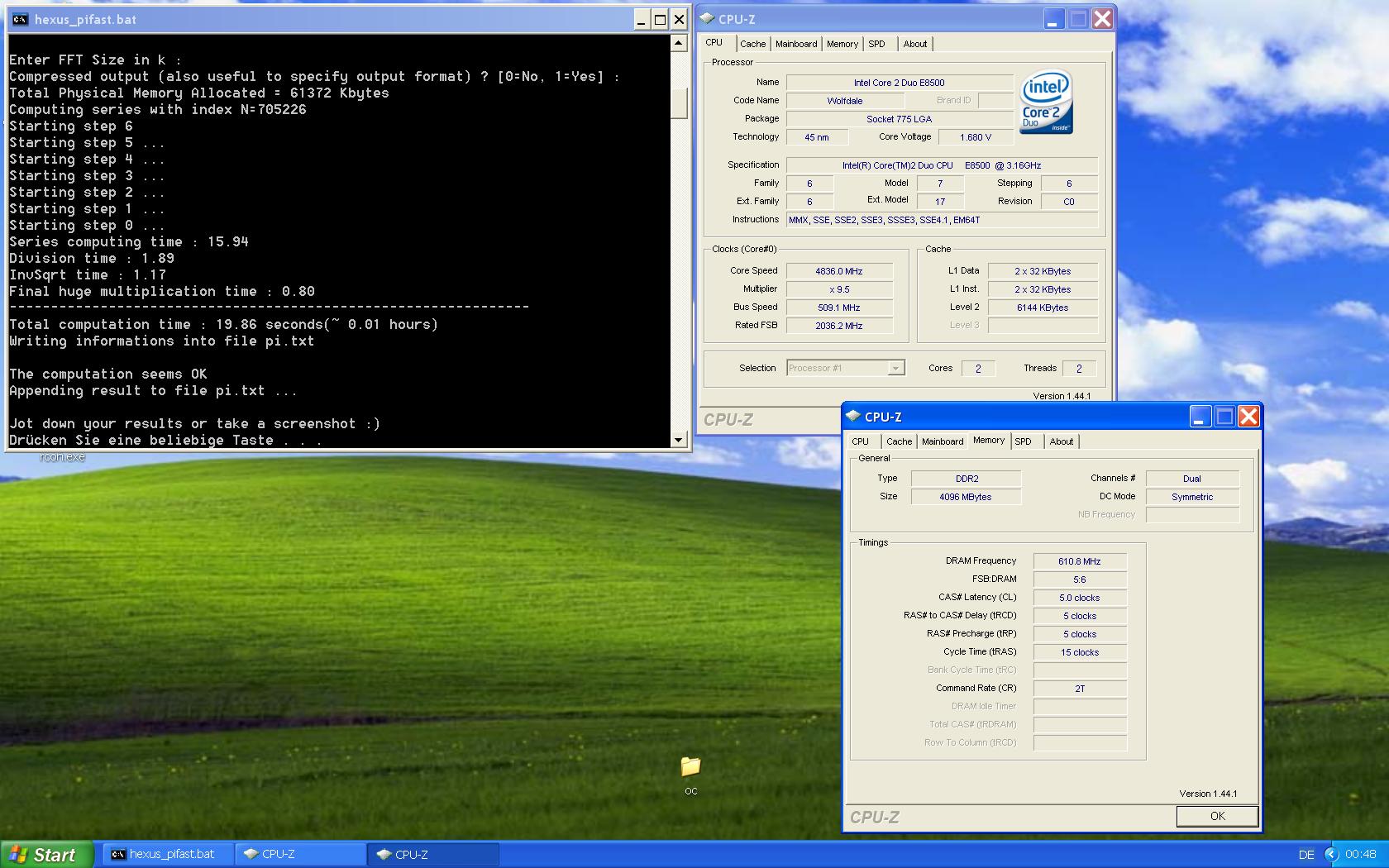Screen dimensions: 1389x868
Task: Click OK in the CPU-Z memory window
Action: click(x=1217, y=816)
